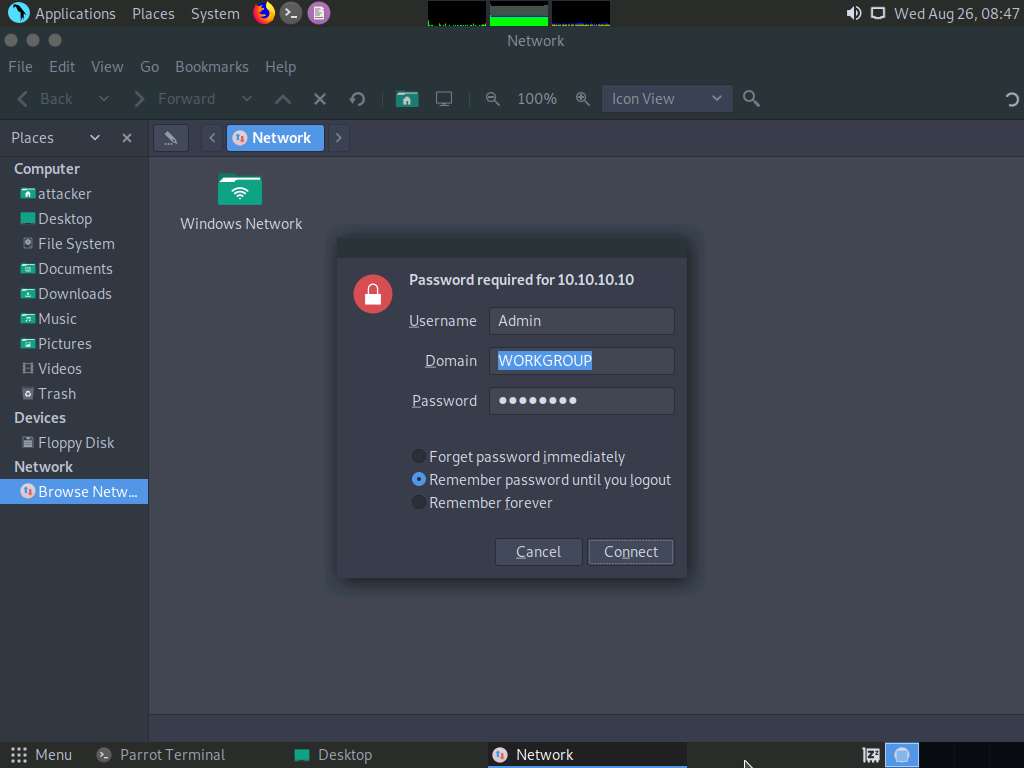The width and height of the screenshot is (1024, 768).
Task: Open search with the magnifying glass icon
Action: coord(750,99)
